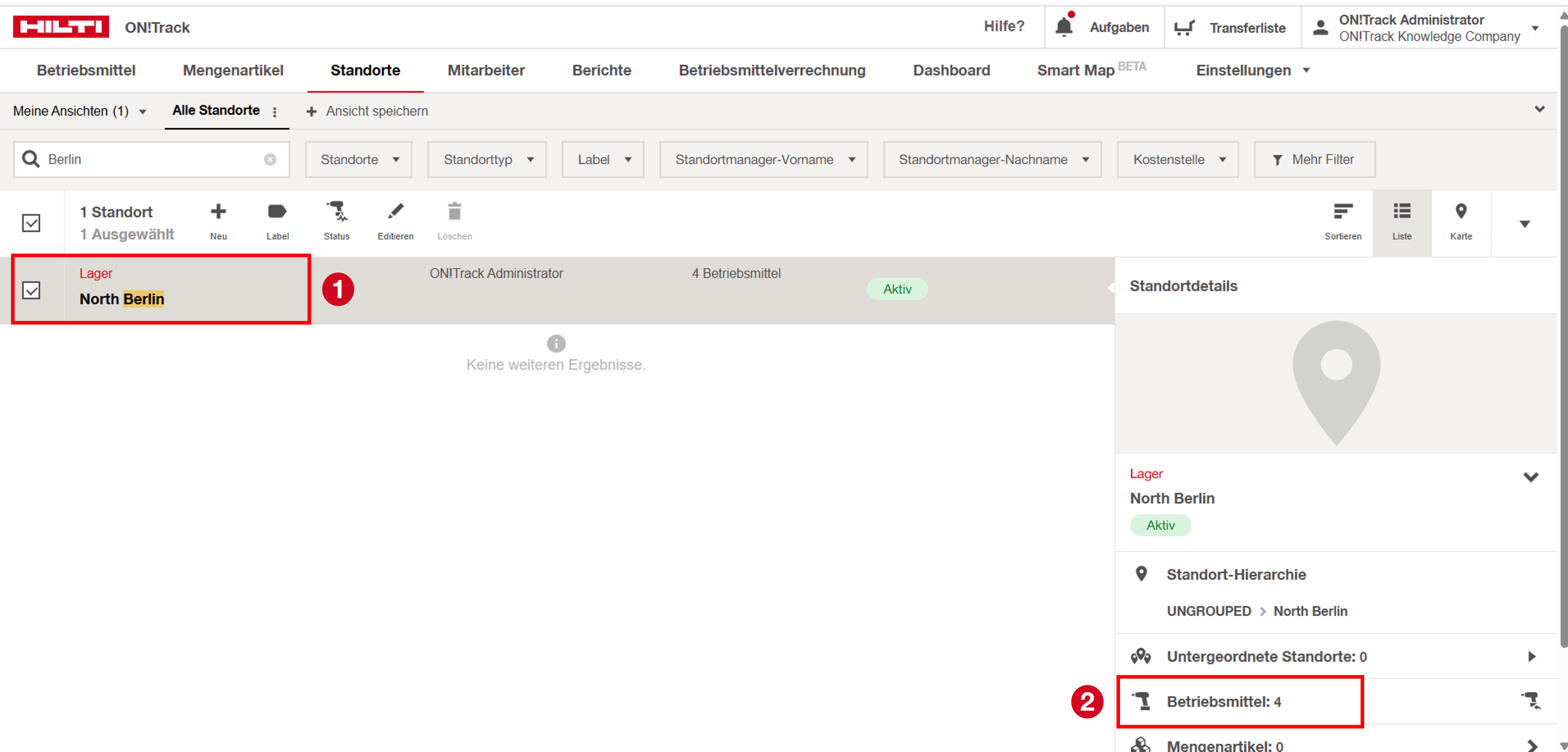Click the Standort-Hierarchie pin icon
The height and width of the screenshot is (752, 1568).
coord(1141,574)
